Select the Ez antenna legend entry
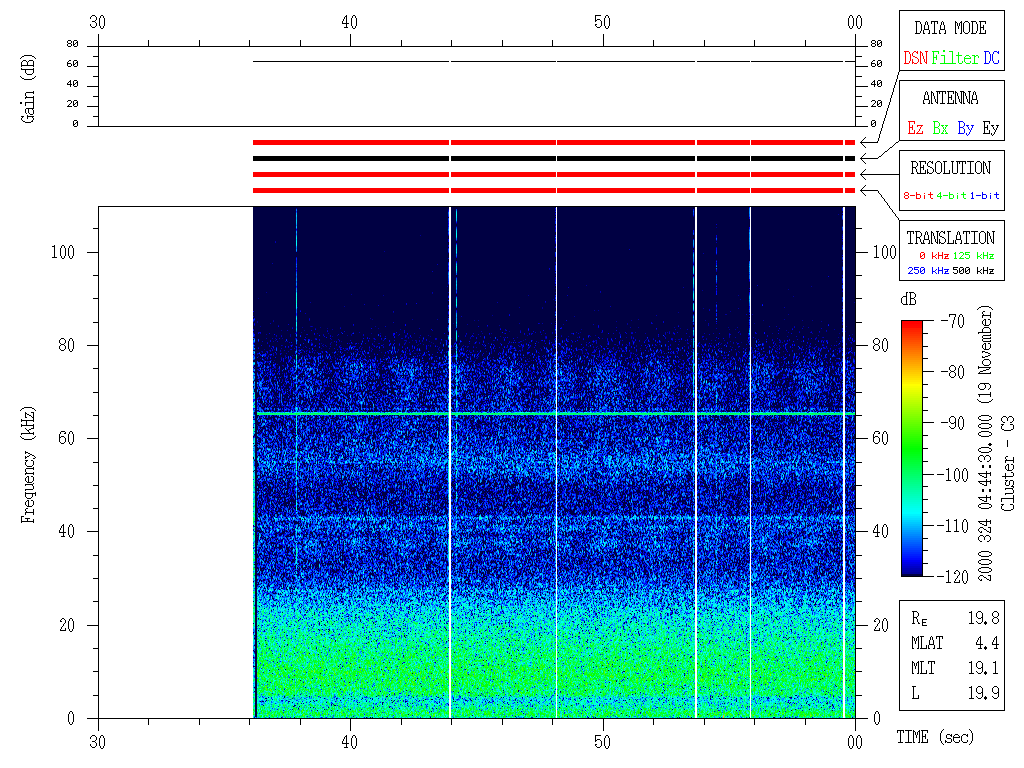 [915, 128]
